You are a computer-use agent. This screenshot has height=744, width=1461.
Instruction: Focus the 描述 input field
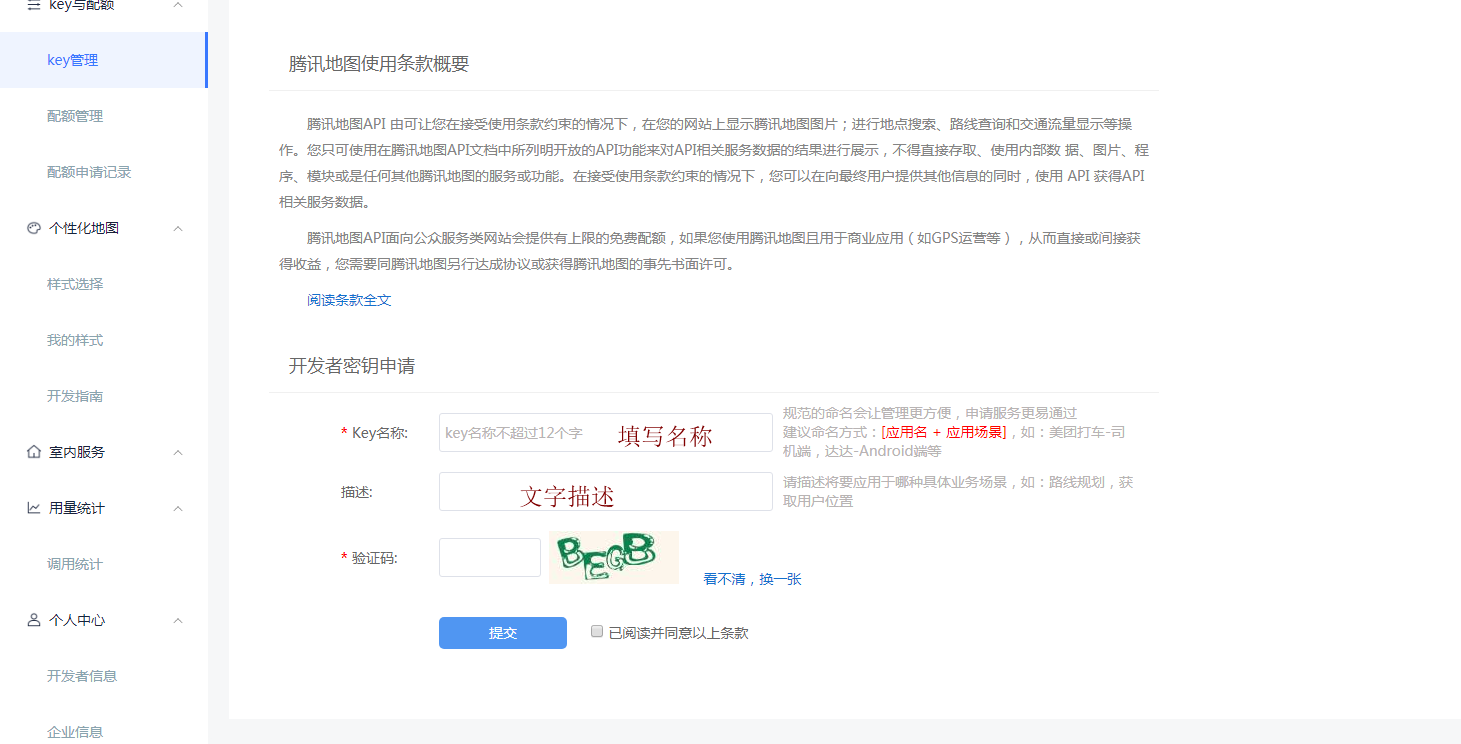coord(605,491)
